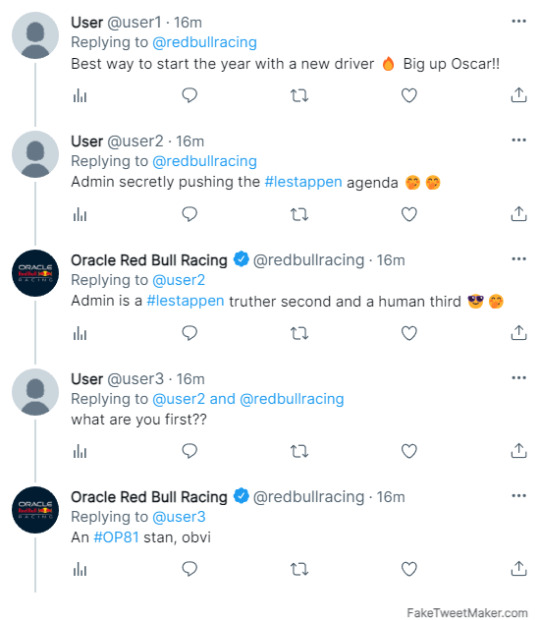Like user1's tweet about Oscar
Image resolution: width=540 pixels, height=620 pixels.
409,95
